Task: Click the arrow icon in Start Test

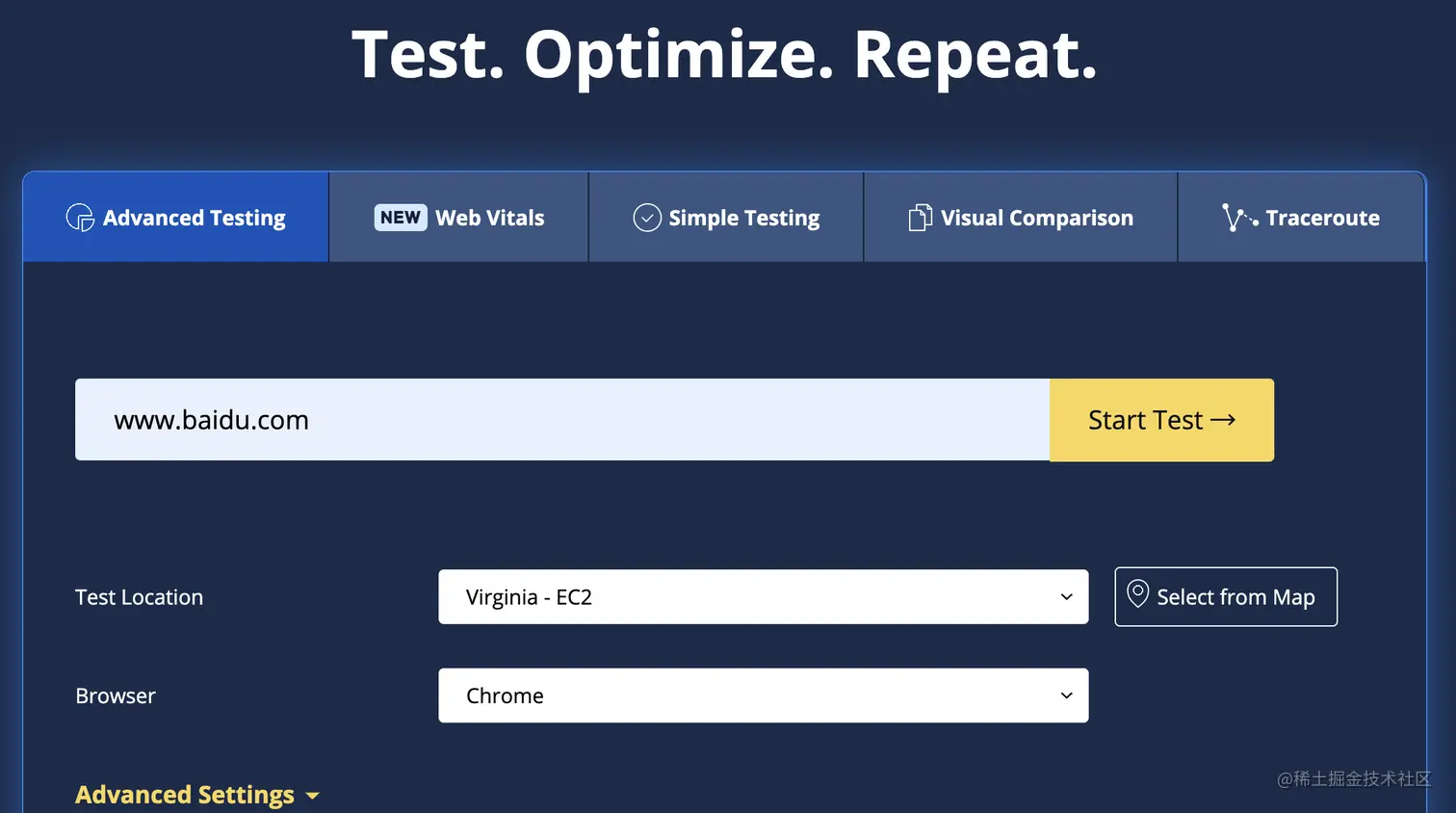Action: tap(1223, 420)
